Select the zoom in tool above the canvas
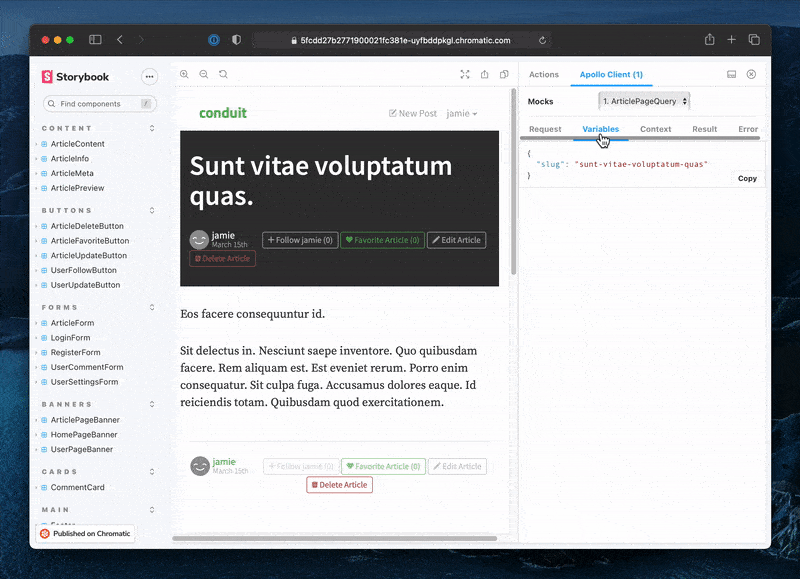Image resolution: width=800 pixels, height=579 pixels. [184, 74]
